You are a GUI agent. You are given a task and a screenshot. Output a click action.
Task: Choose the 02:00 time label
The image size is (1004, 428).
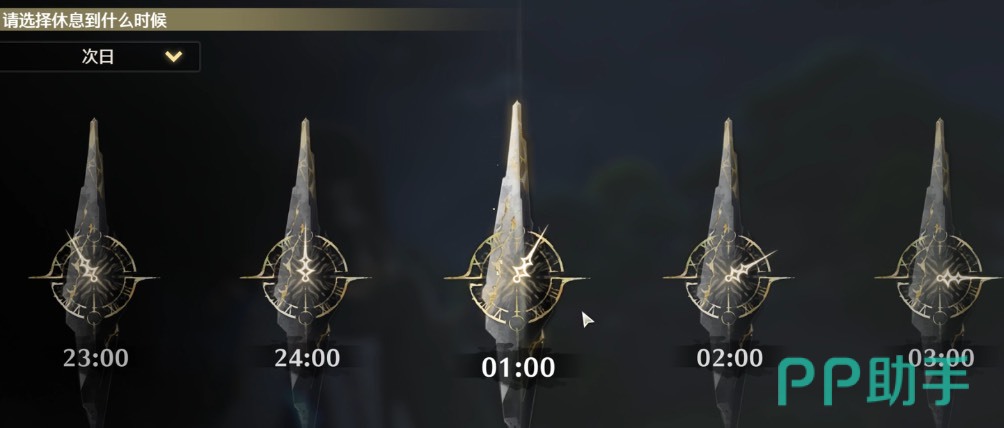tap(729, 358)
